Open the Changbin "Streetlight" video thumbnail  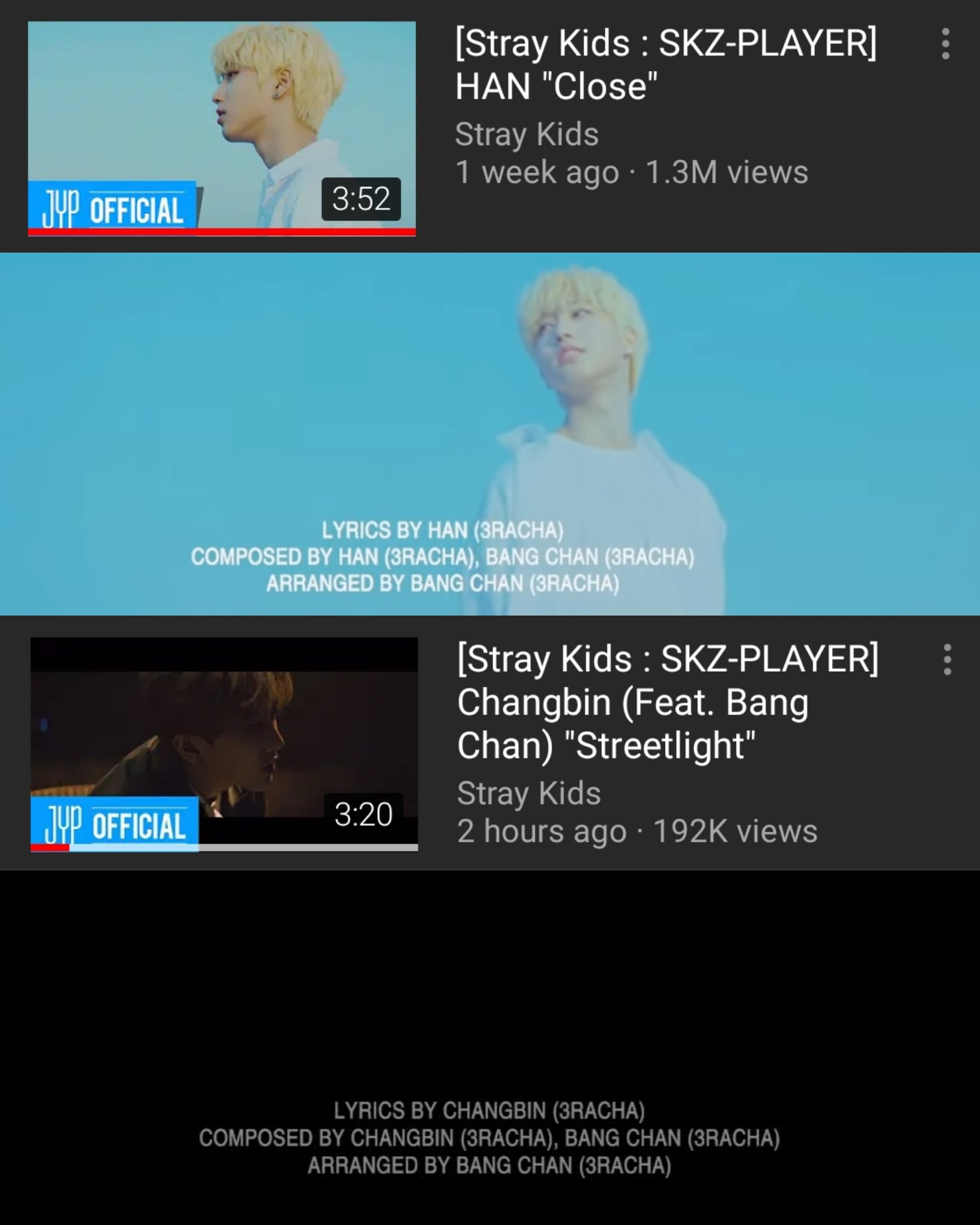tap(224, 744)
